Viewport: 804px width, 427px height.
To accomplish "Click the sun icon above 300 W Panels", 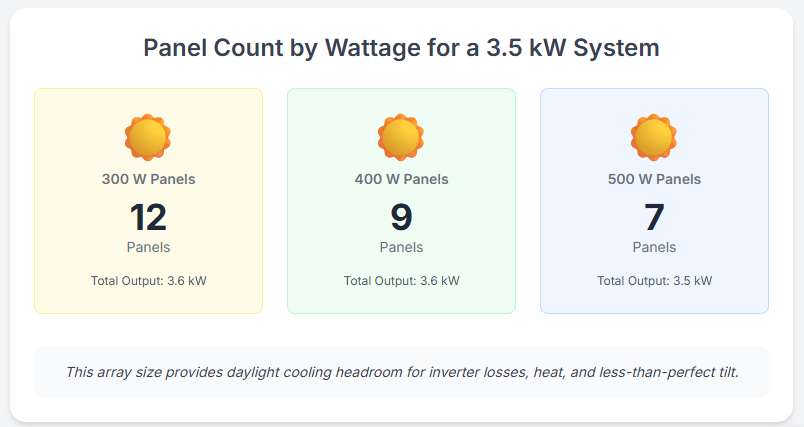I will click(148, 137).
